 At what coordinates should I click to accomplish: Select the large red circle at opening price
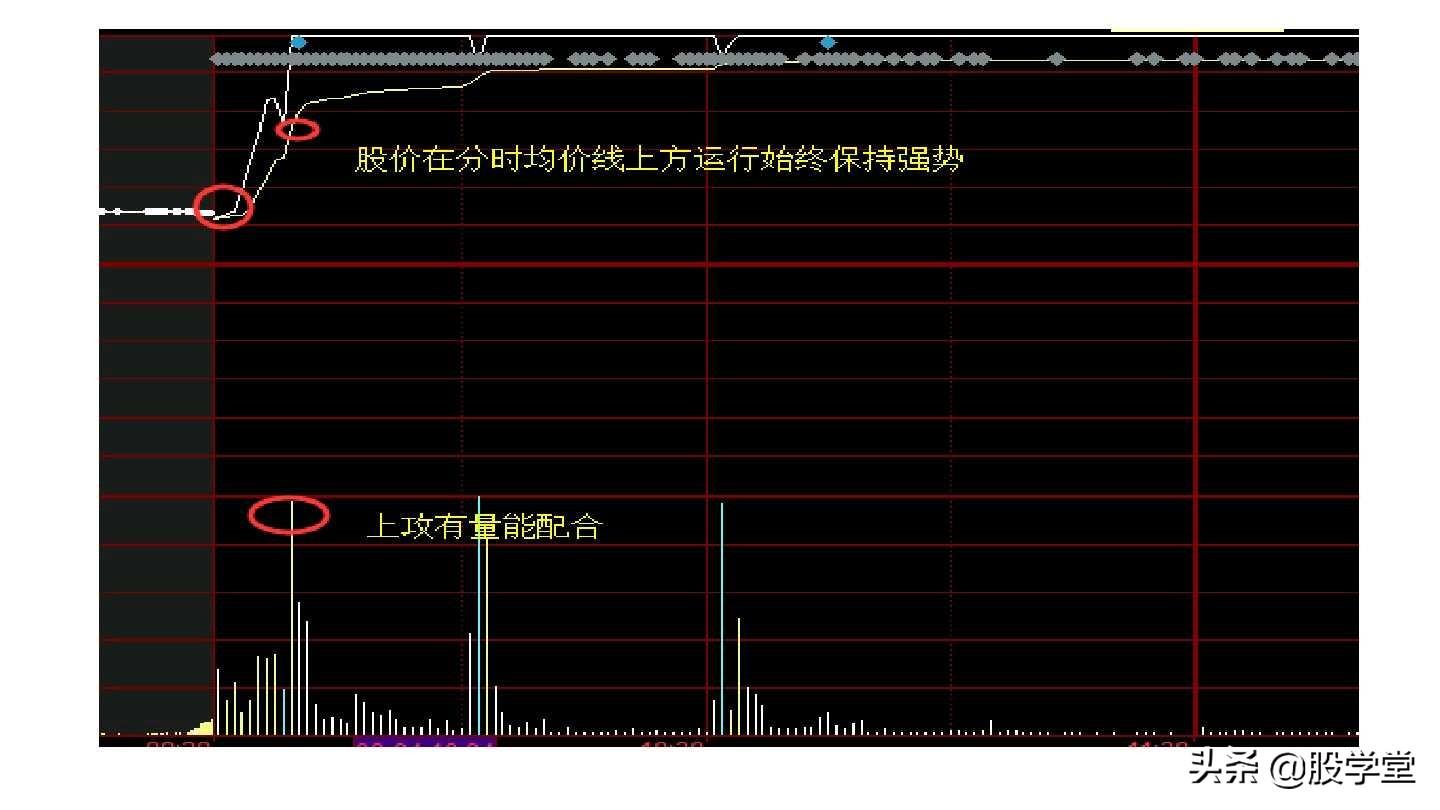click(223, 207)
